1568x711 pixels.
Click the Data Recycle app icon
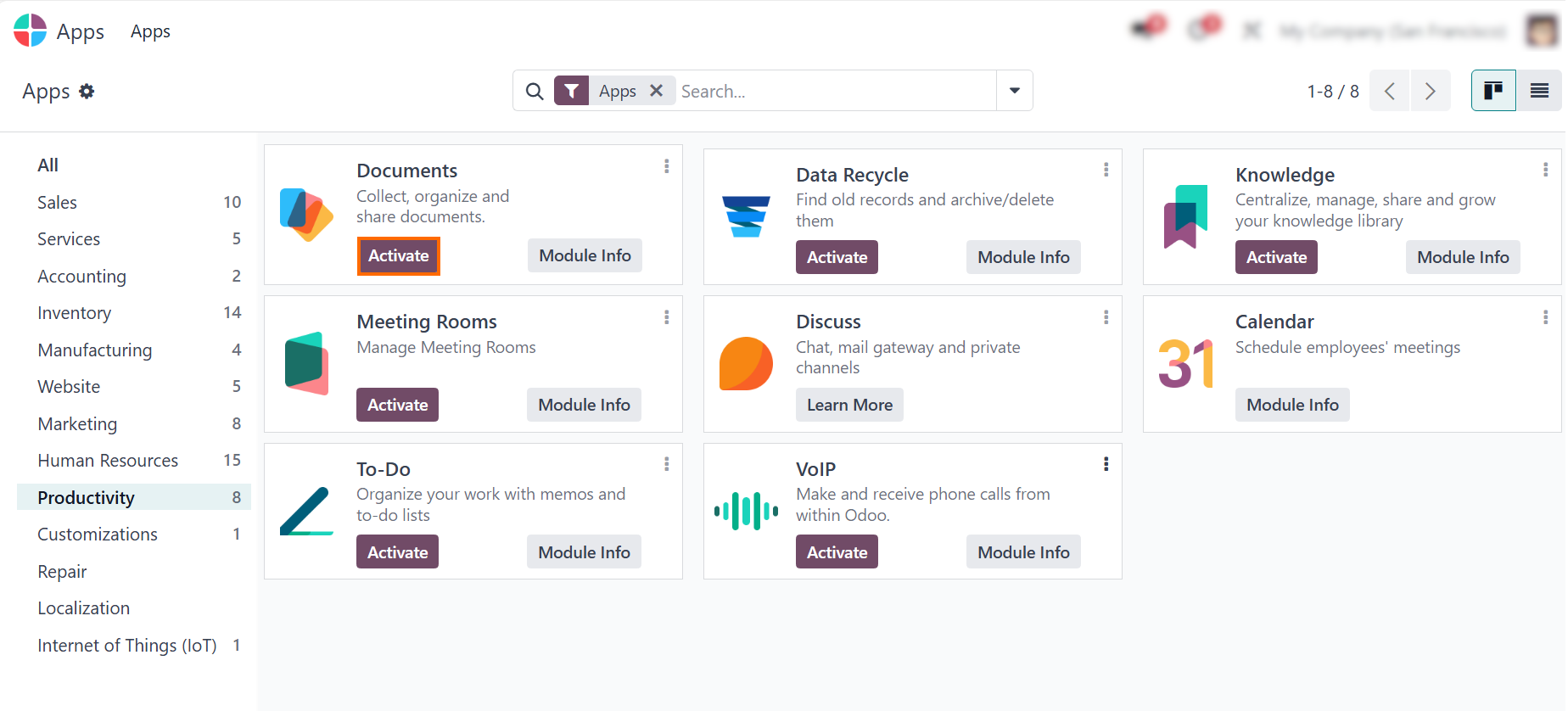(x=746, y=216)
